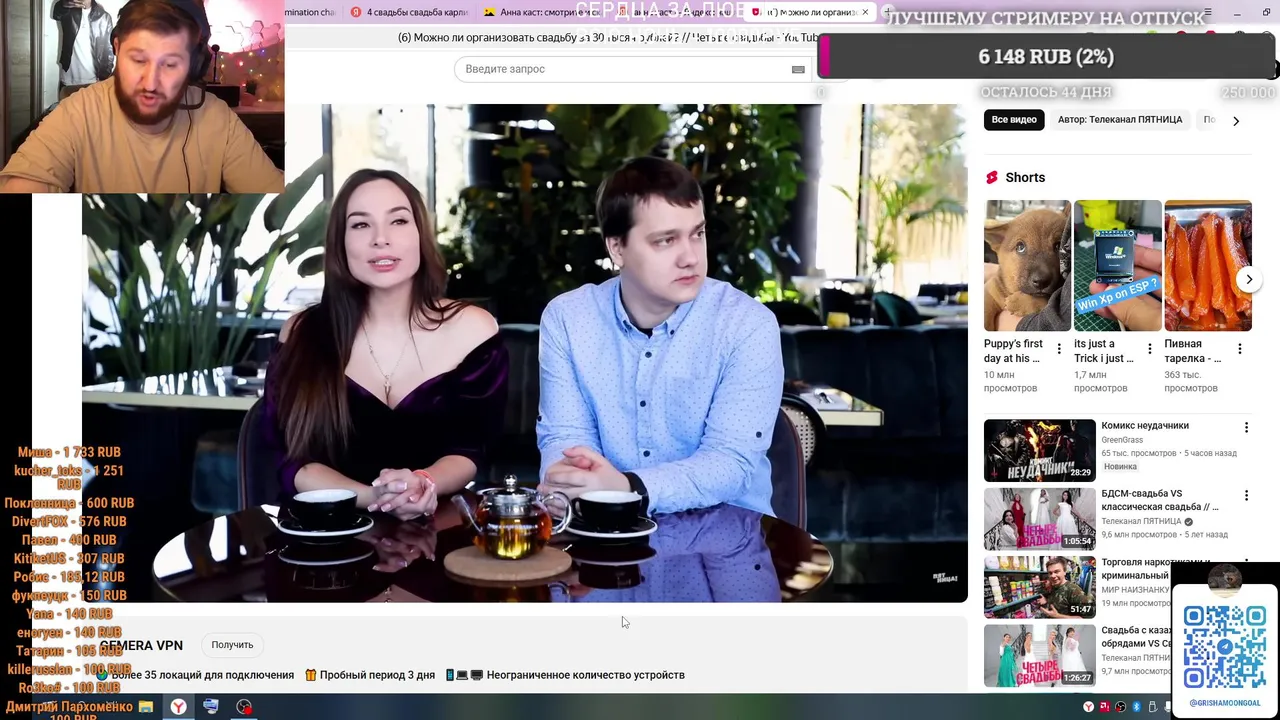Open the GreenGrass channel link
The width and height of the screenshot is (1280, 720).
pyautogui.click(x=1122, y=440)
